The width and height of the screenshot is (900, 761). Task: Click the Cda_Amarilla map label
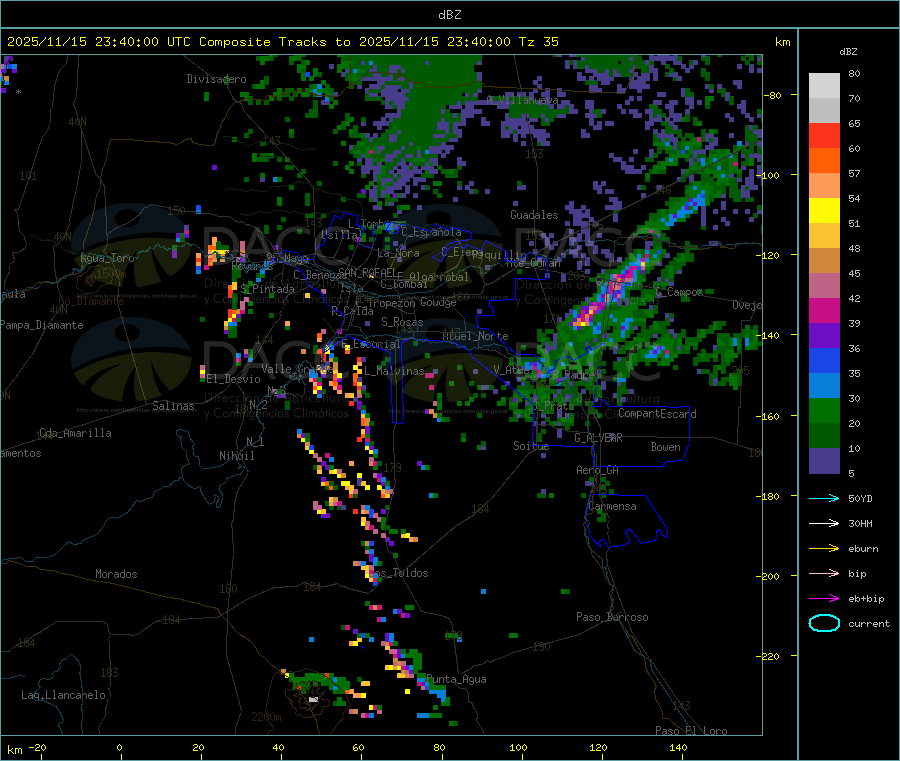pos(75,433)
